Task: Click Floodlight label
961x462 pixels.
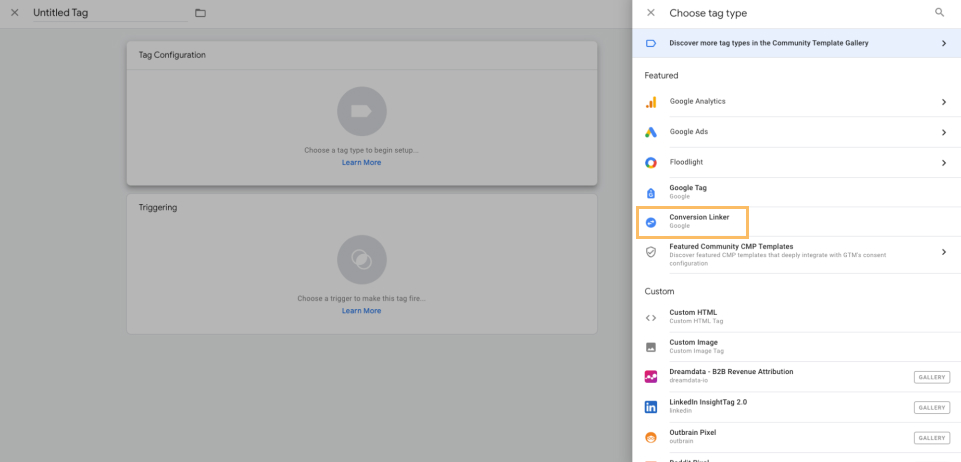Action: click(686, 162)
